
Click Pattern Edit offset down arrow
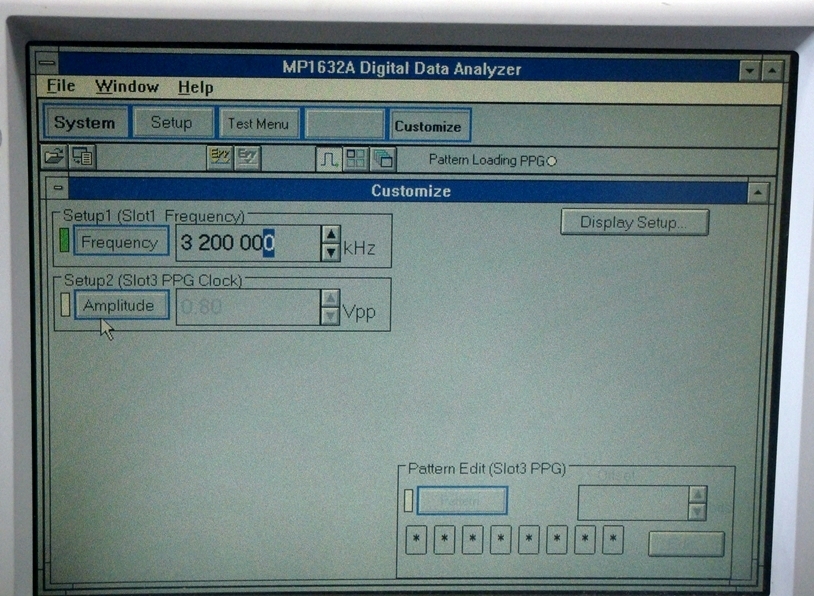click(697, 511)
